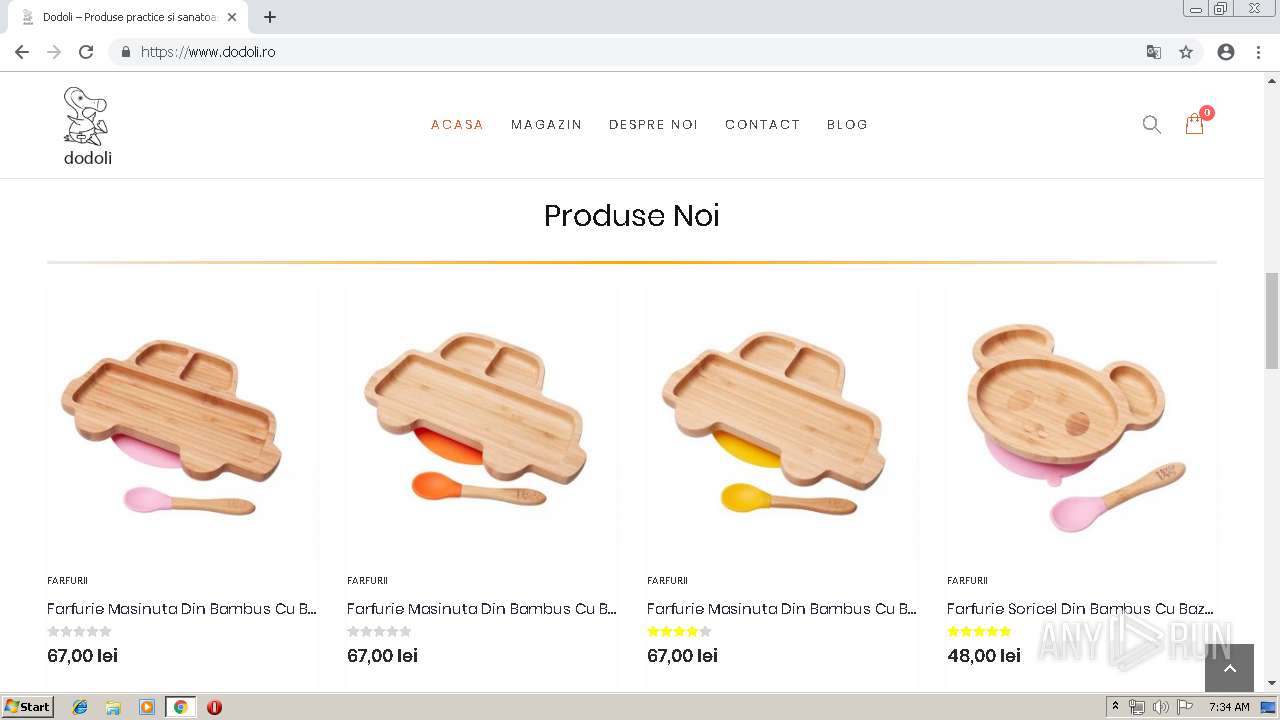Open the CONTACT page

[762, 125]
